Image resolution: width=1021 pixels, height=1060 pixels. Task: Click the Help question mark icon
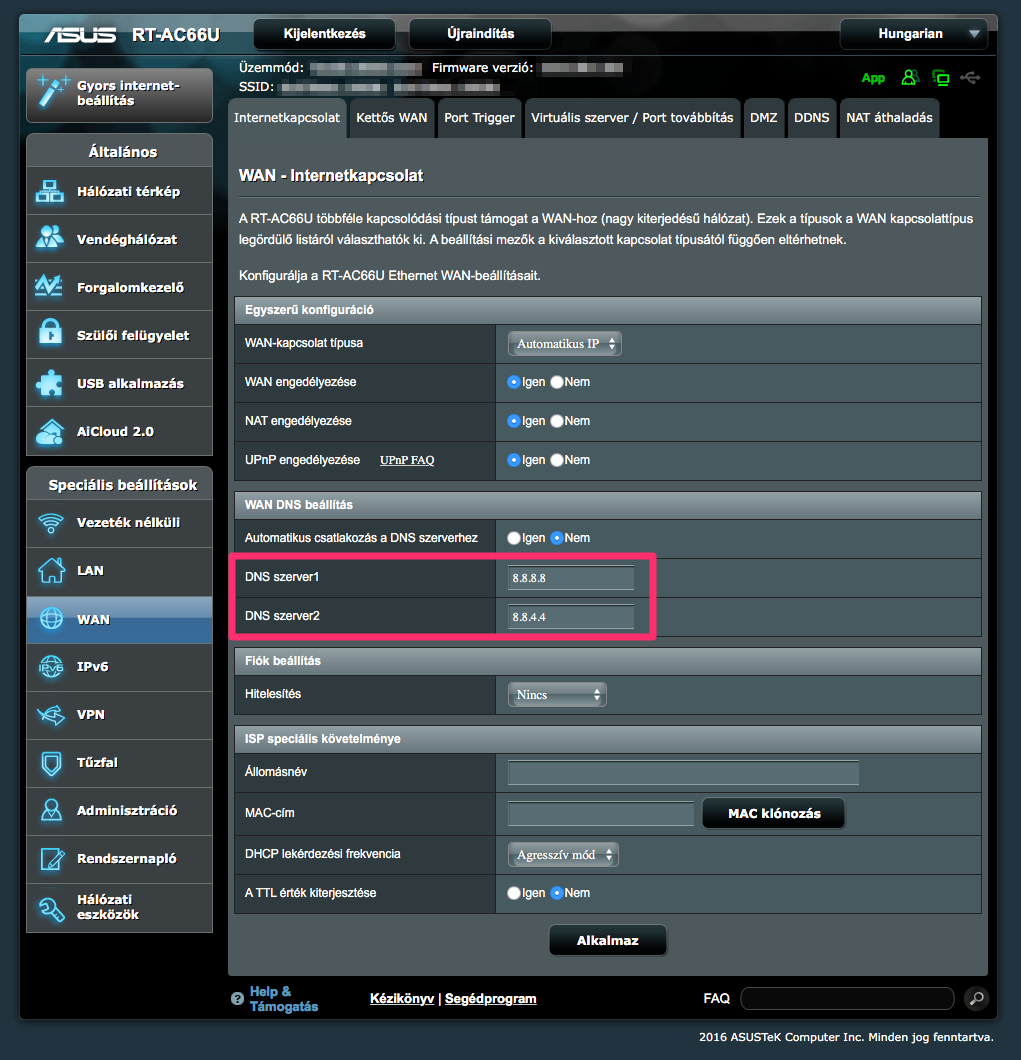click(x=237, y=998)
